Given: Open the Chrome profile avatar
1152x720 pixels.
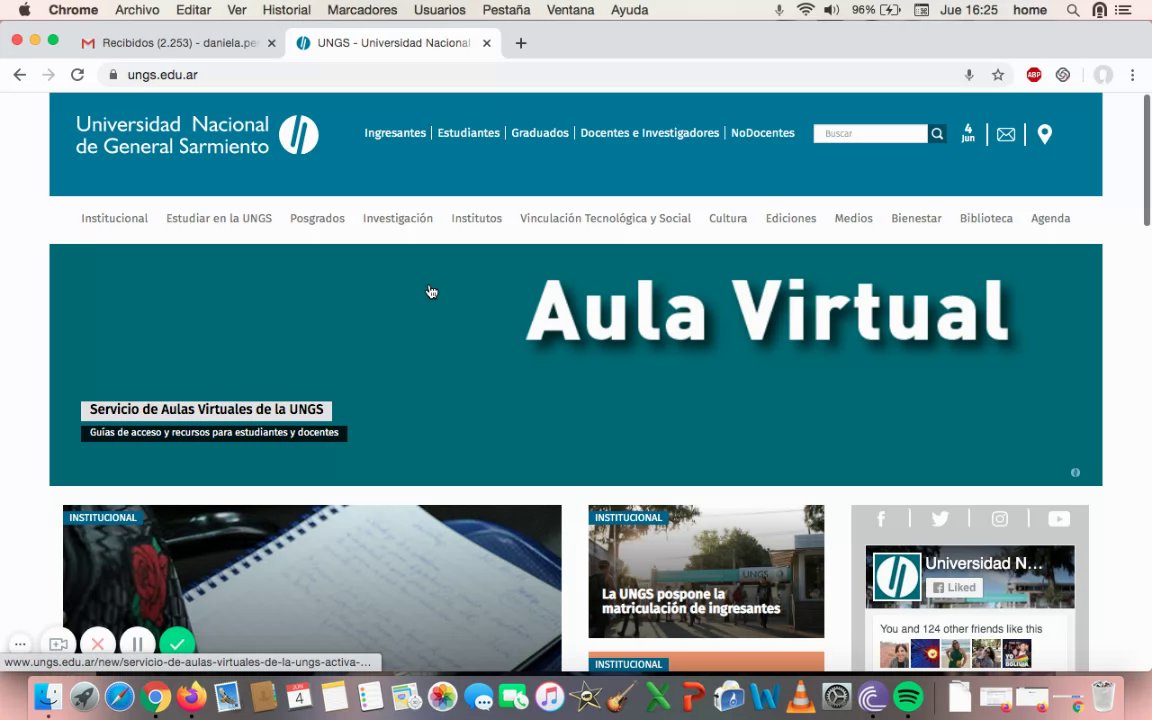Looking at the screenshot, I should click(1103, 75).
